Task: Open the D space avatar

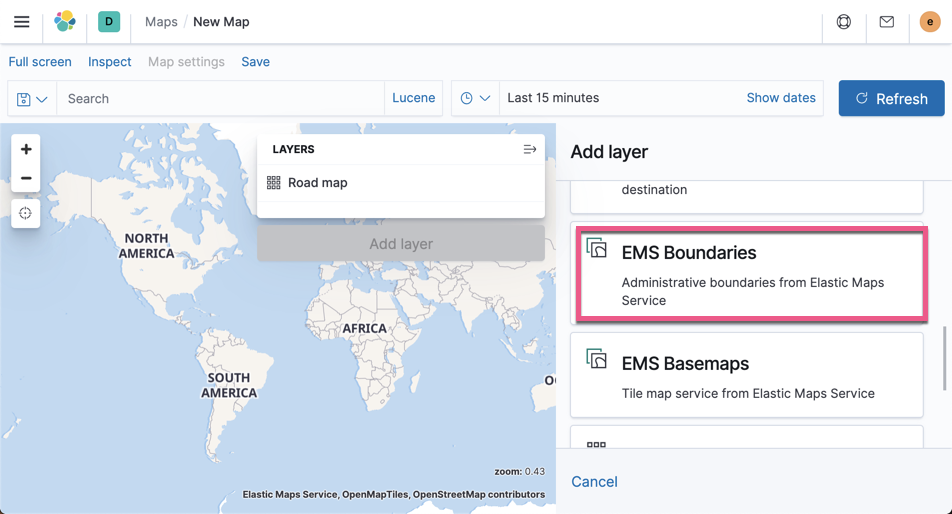Action: (x=109, y=22)
